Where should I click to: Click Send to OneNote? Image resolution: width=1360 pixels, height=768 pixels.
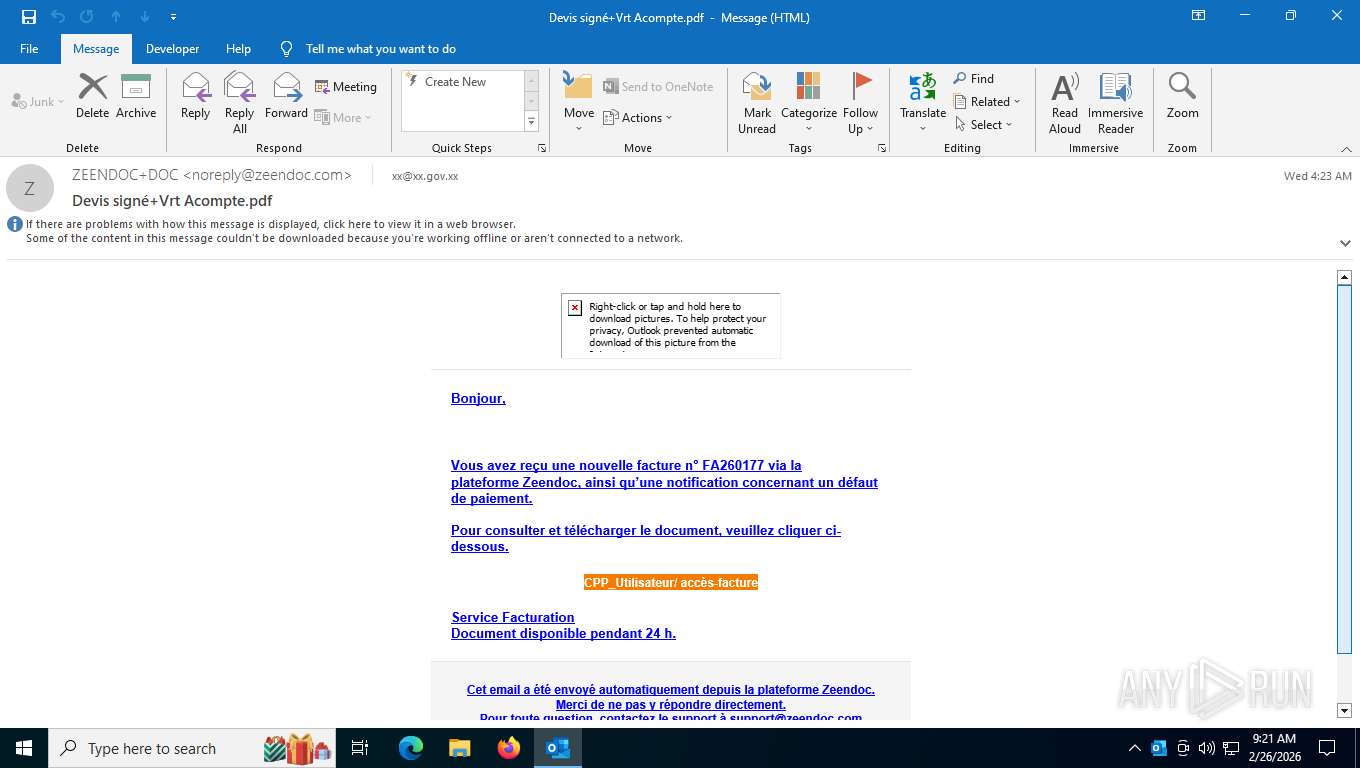pos(658,87)
